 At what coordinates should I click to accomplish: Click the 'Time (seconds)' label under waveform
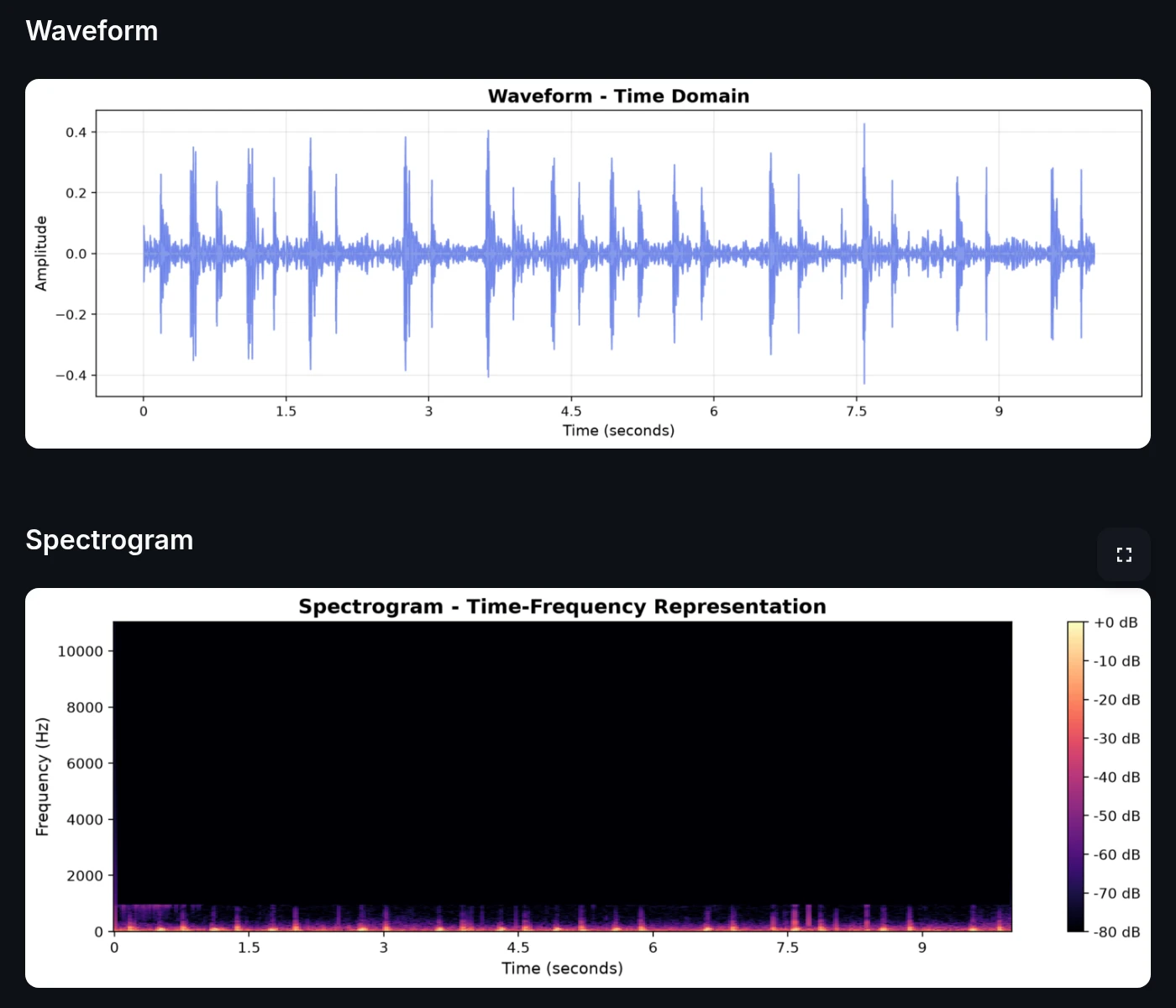click(x=618, y=430)
